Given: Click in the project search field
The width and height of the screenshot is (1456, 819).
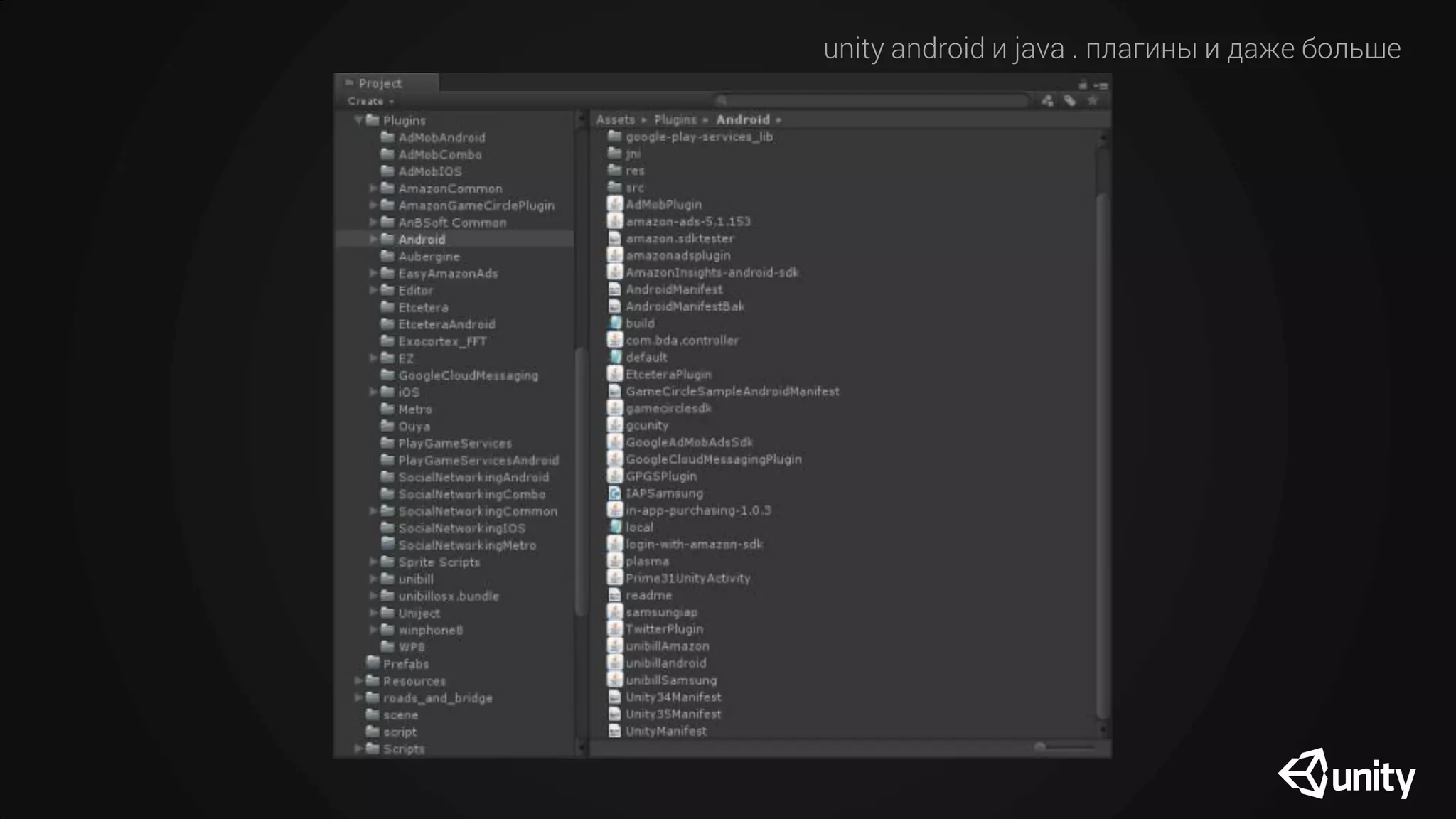Looking at the screenshot, I should coord(872,101).
